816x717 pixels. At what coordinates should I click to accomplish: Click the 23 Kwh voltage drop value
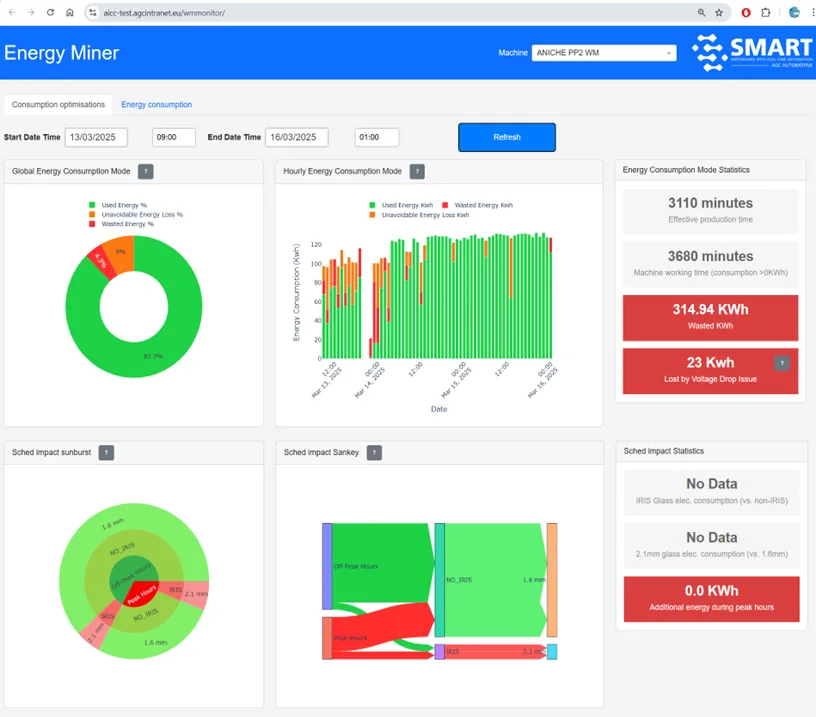(x=710, y=363)
